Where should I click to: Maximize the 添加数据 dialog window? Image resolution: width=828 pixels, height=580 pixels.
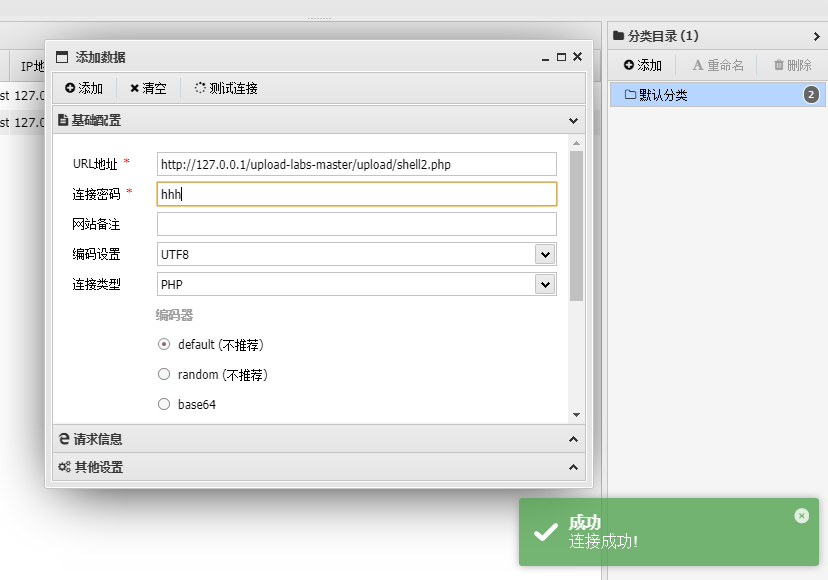coord(561,57)
